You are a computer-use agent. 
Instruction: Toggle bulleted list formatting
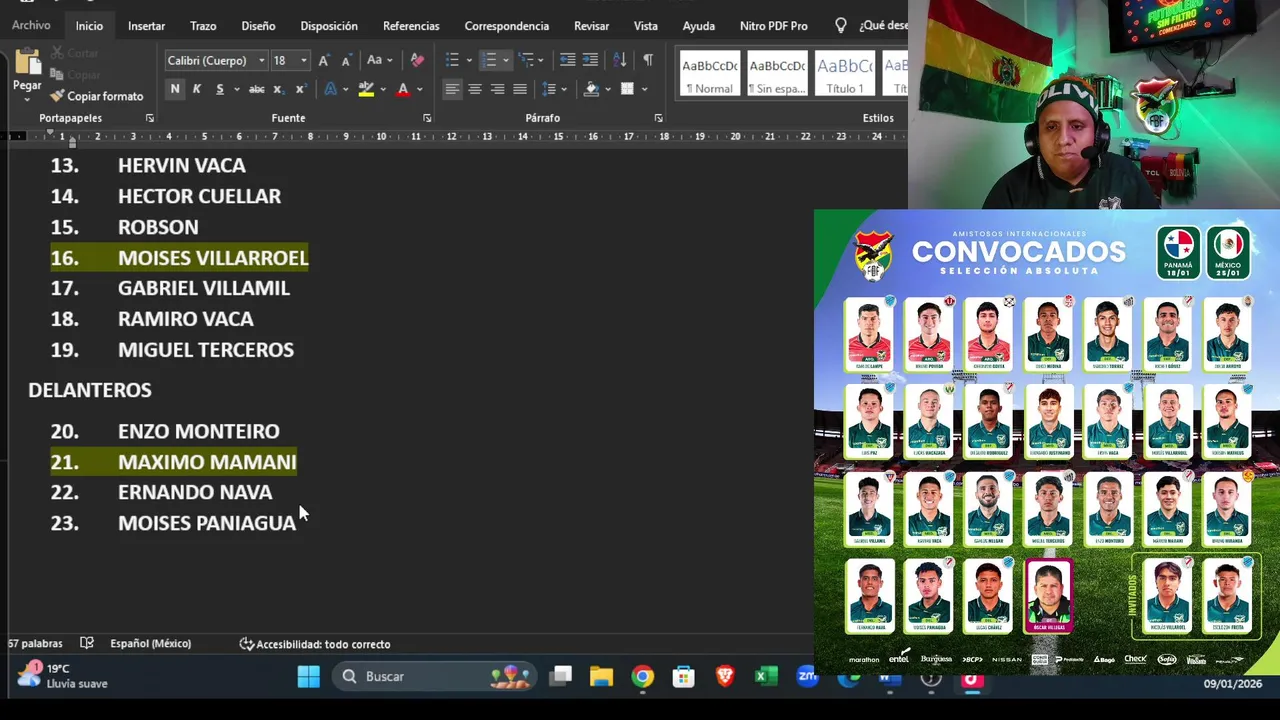coord(452,60)
